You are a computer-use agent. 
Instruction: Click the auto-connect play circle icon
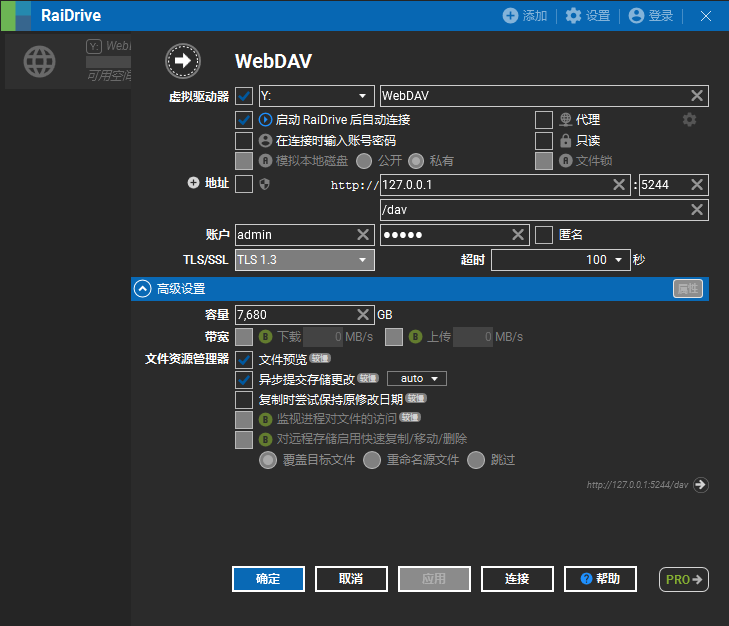coord(265,120)
